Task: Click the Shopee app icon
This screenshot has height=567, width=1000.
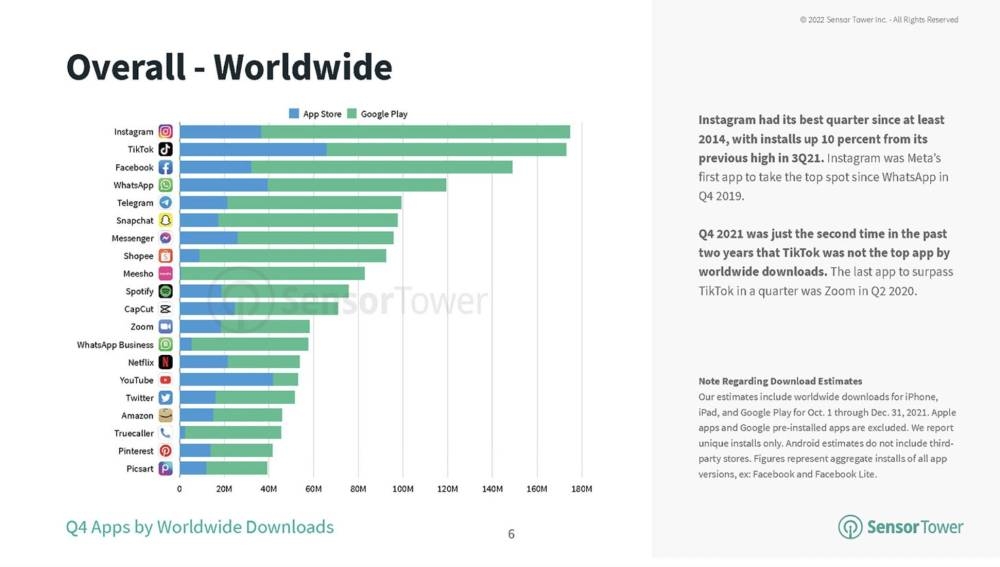Action: tap(165, 256)
